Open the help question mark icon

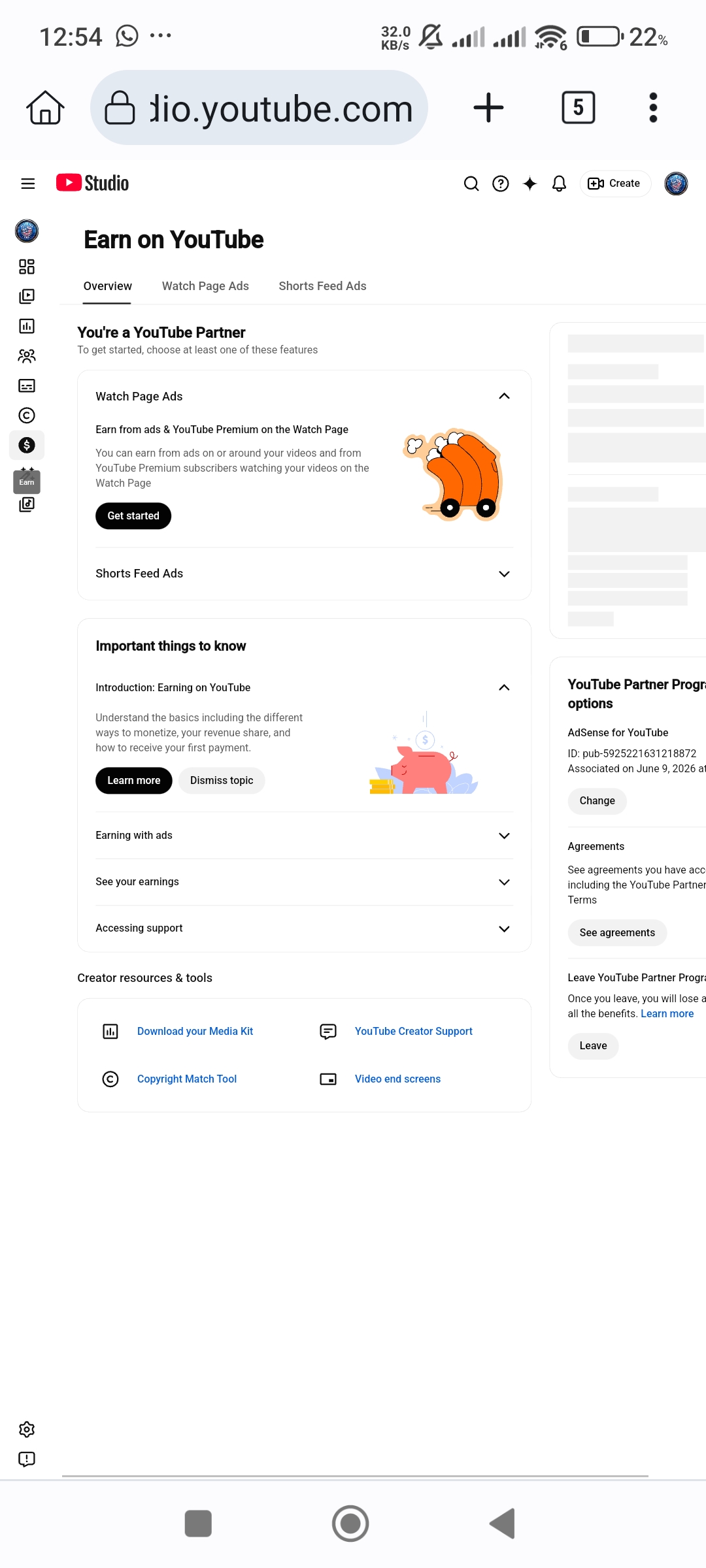501,184
